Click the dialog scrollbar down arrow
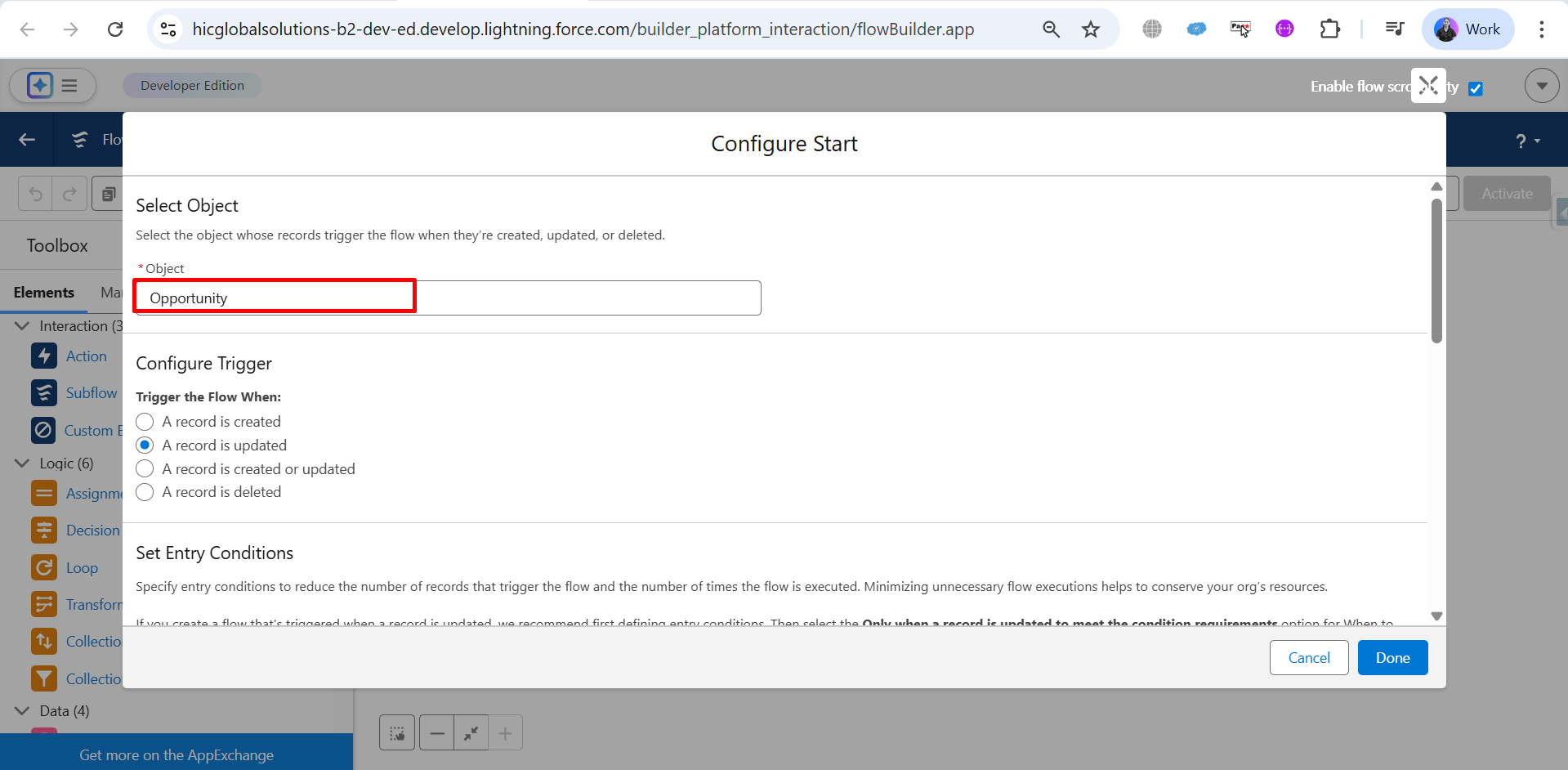 (x=1436, y=616)
